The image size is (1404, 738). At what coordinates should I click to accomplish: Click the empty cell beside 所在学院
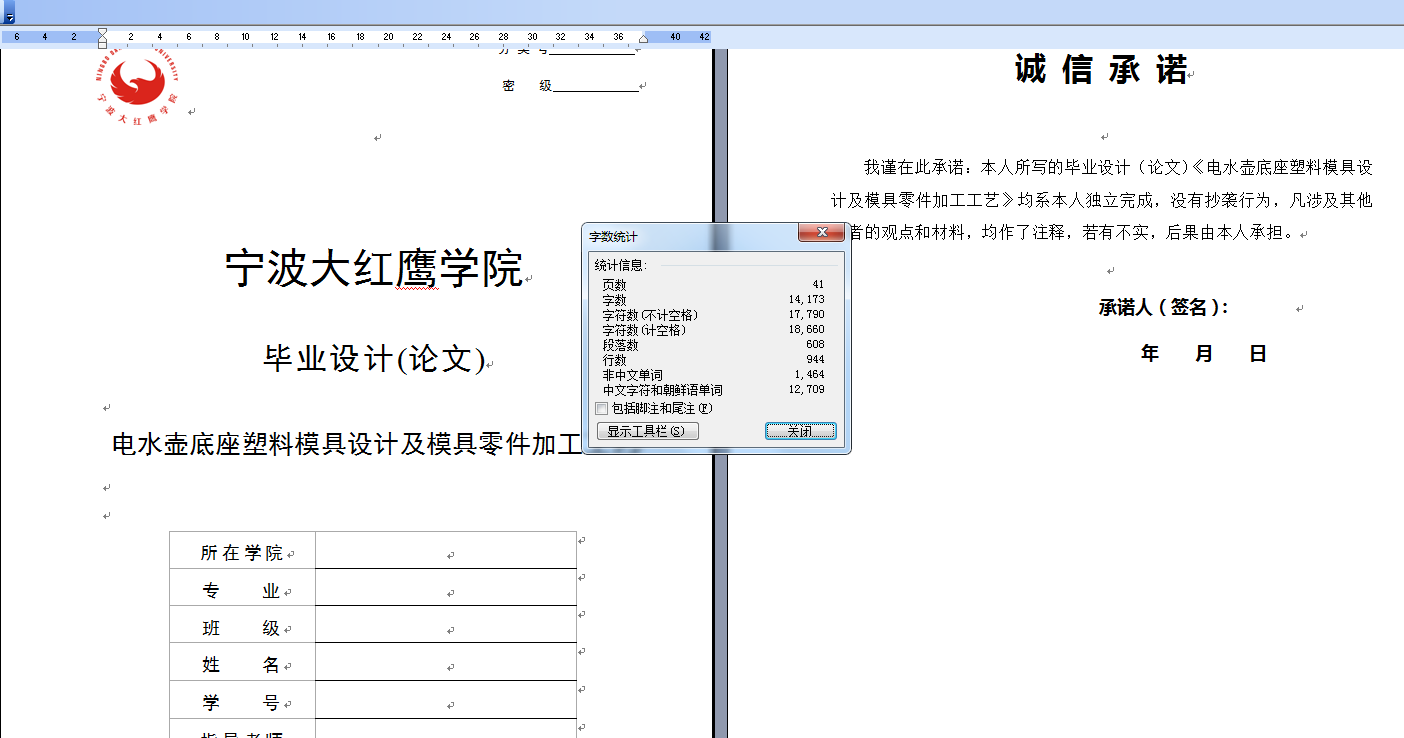pyautogui.click(x=446, y=552)
